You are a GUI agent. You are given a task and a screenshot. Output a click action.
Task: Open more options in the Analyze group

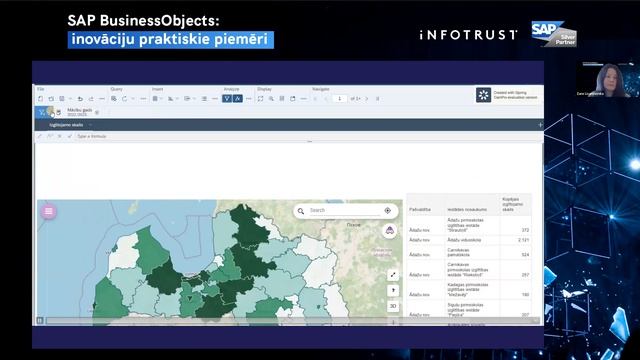coord(248,99)
